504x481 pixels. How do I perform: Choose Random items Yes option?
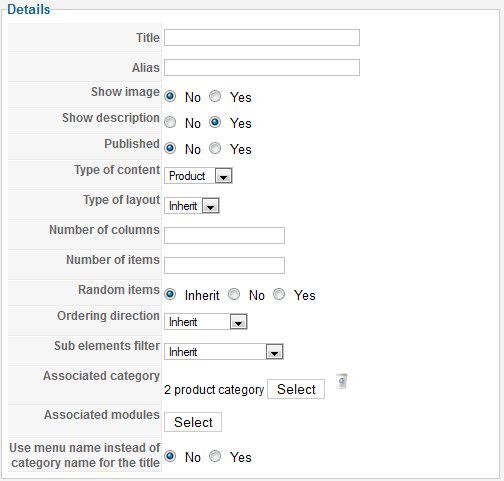click(x=279, y=294)
